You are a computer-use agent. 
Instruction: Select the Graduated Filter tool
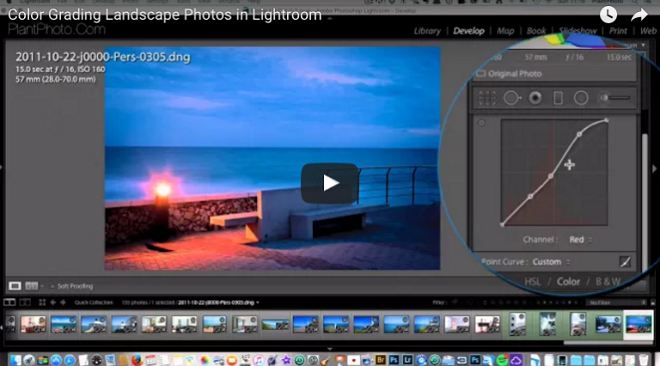coord(558,98)
